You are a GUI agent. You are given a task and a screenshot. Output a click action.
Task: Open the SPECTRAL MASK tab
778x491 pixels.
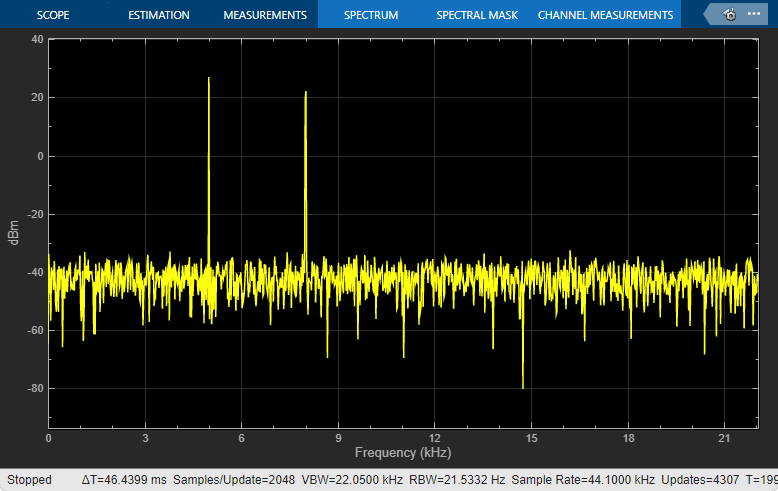coord(477,15)
